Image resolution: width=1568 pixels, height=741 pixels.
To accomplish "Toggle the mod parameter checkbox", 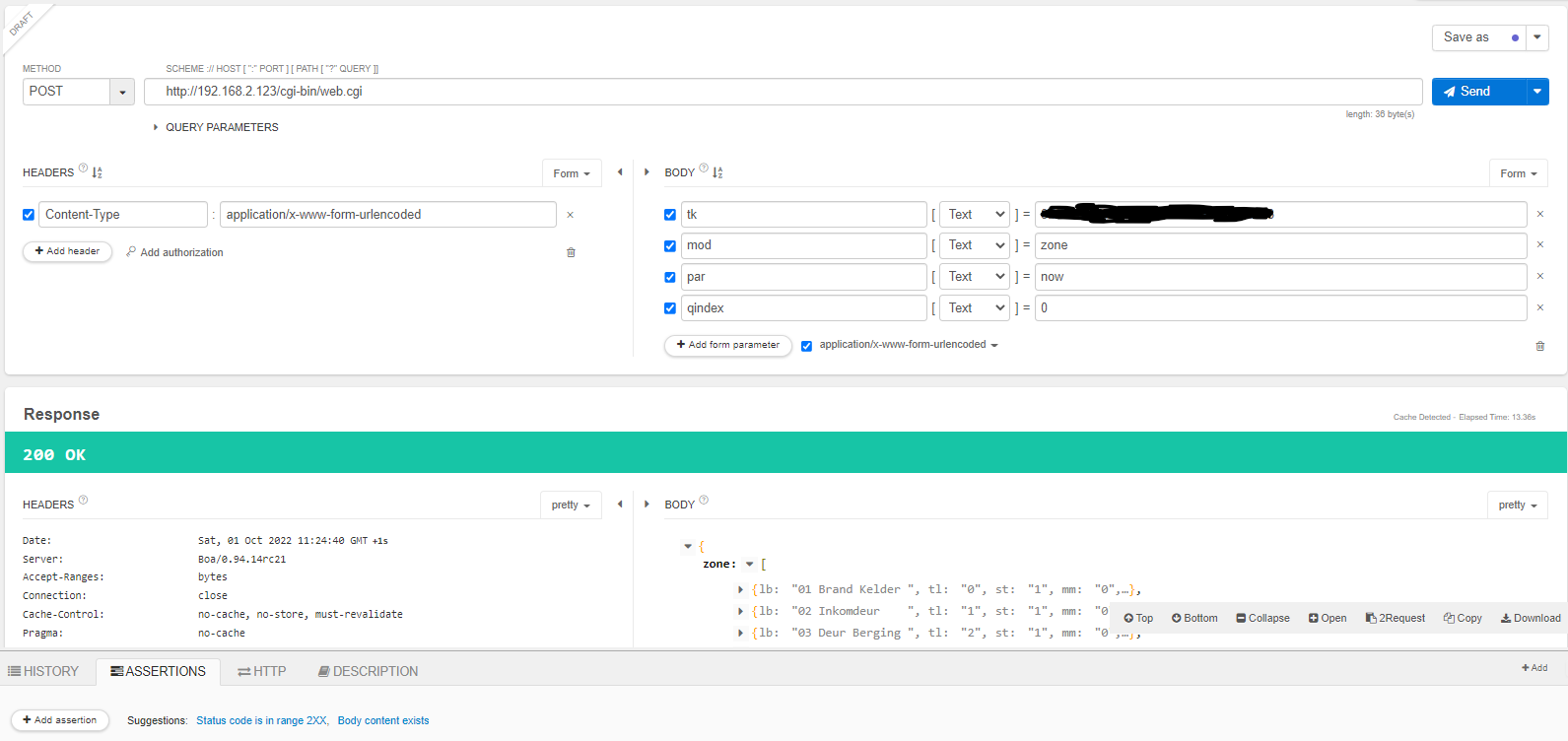I will [670, 246].
